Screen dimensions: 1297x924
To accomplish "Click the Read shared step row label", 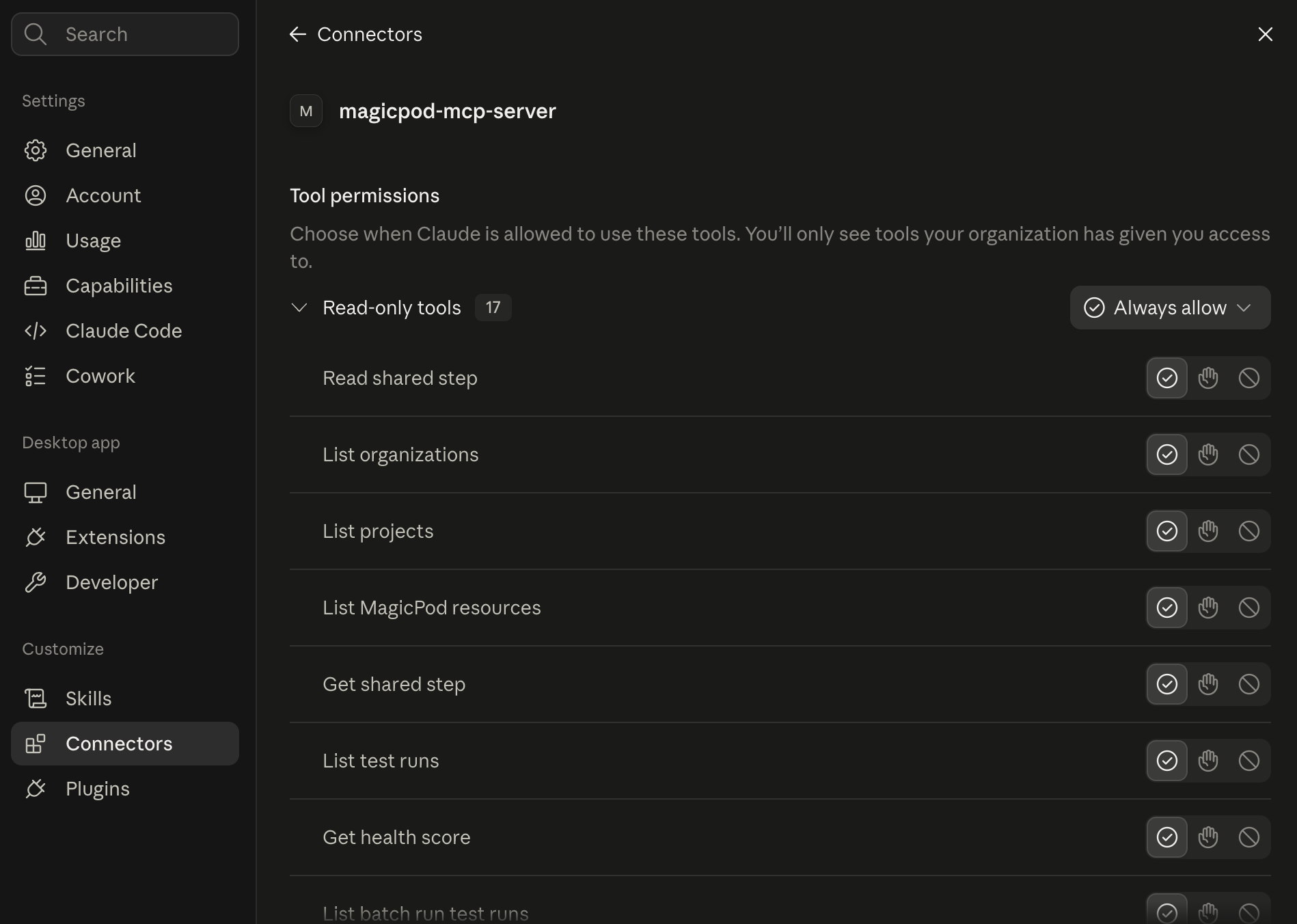I will pyautogui.click(x=400, y=378).
